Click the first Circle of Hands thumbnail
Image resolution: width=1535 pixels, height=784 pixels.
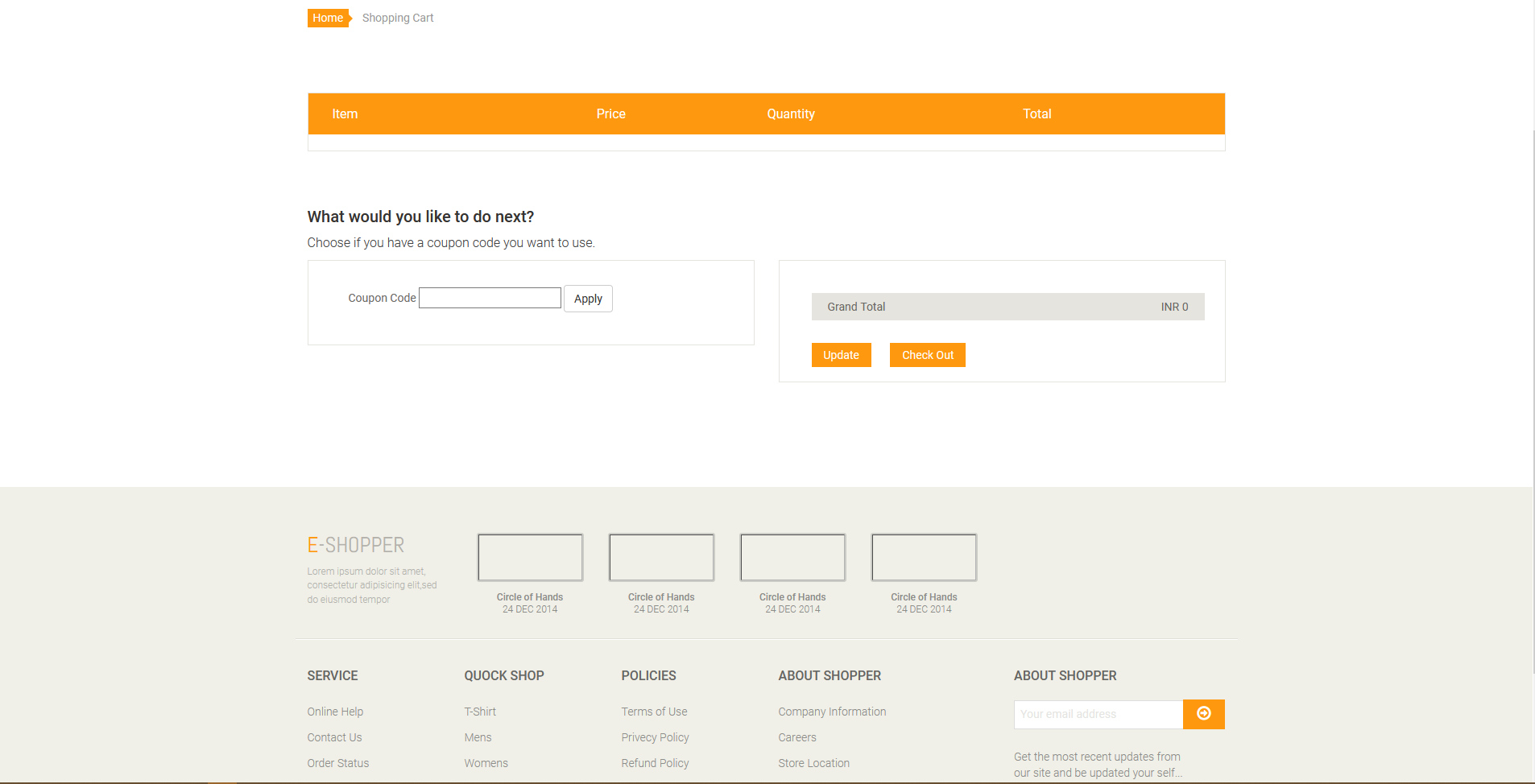pos(529,557)
